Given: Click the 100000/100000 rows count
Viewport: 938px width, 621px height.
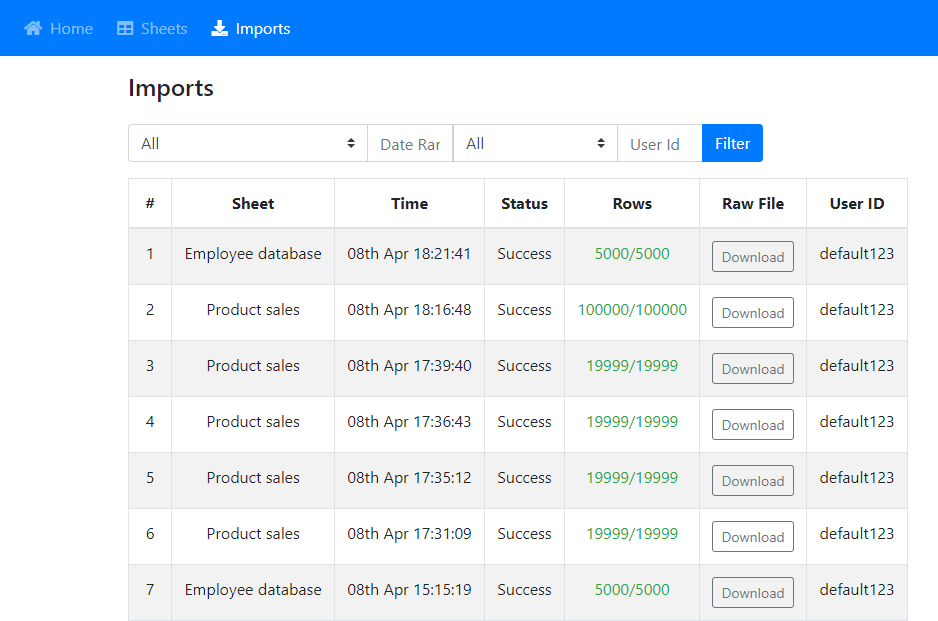Looking at the screenshot, I should pyautogui.click(x=632, y=310).
